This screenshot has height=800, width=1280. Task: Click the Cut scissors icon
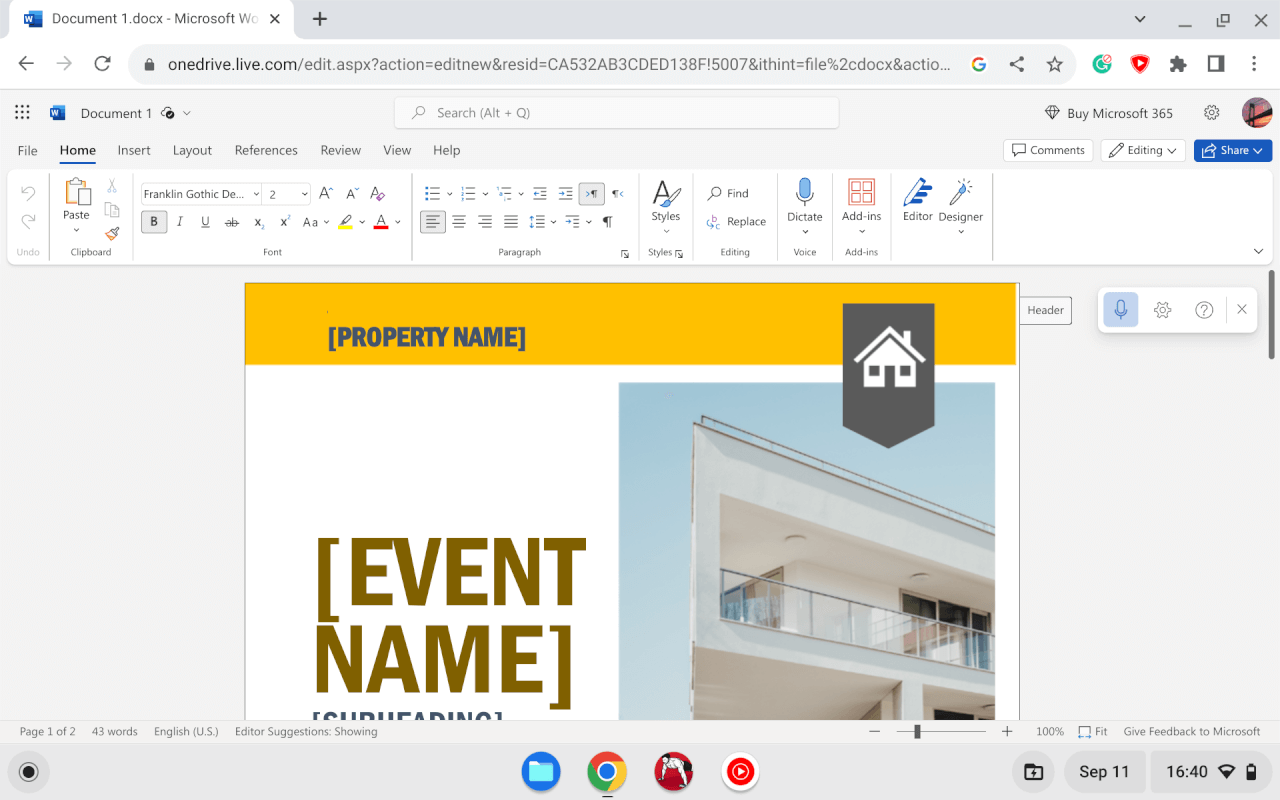coord(112,186)
